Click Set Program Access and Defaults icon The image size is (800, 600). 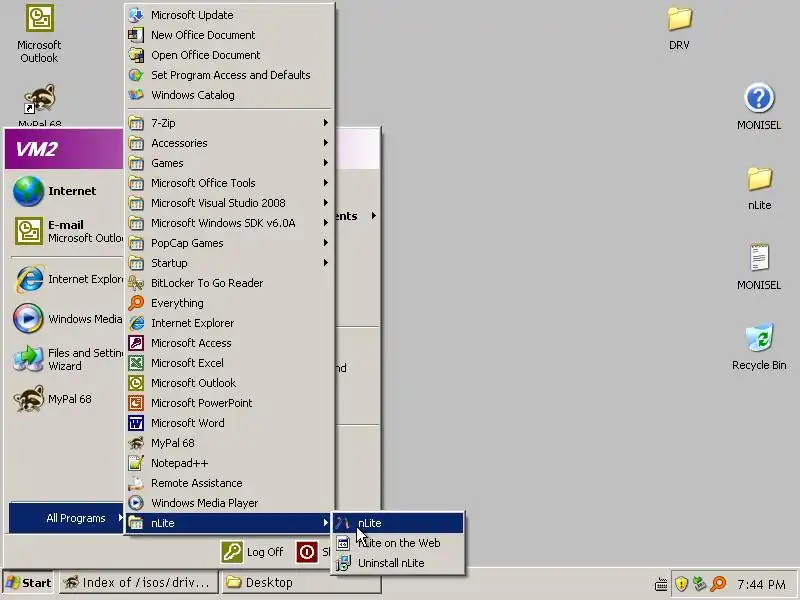136,75
